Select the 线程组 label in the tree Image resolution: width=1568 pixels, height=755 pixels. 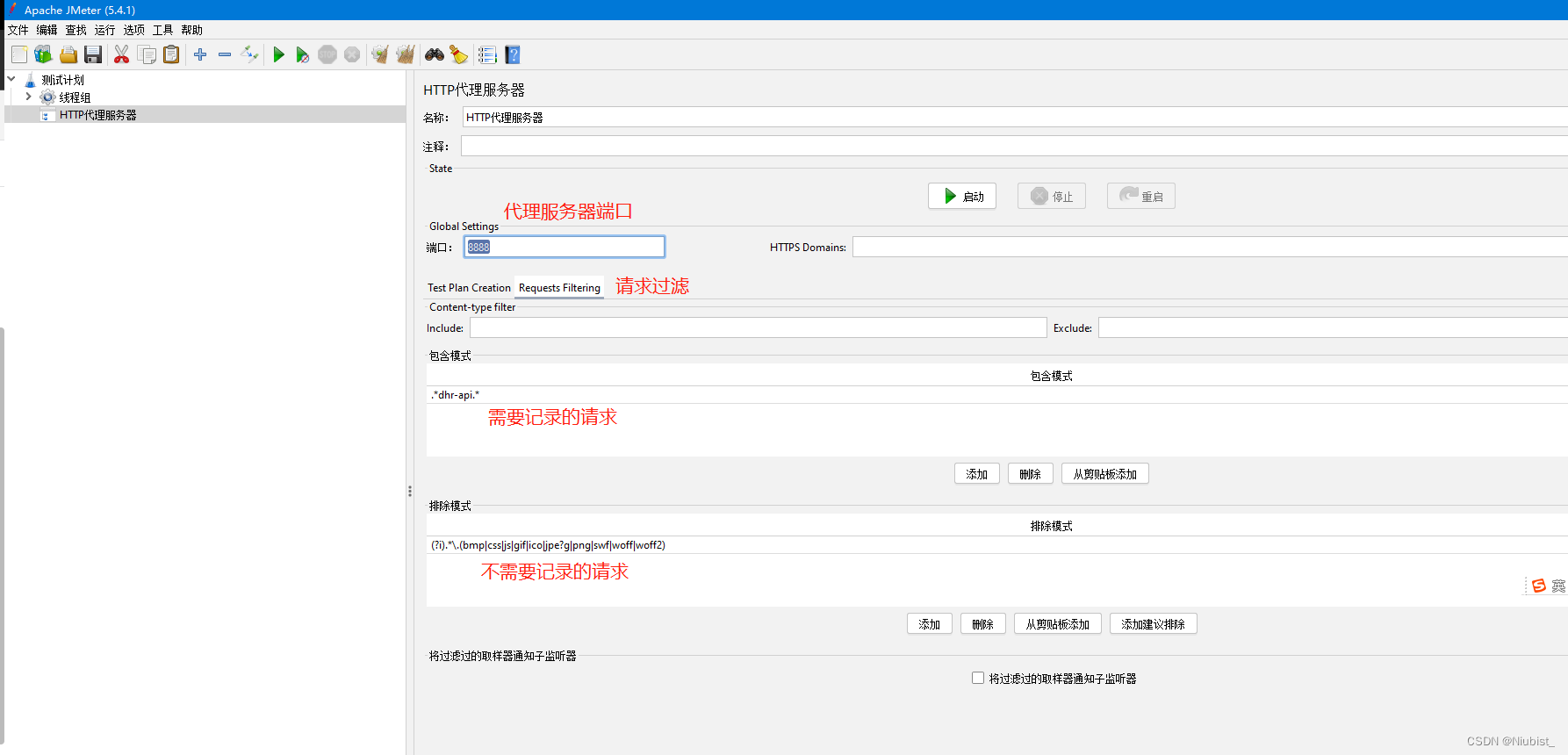coord(75,97)
